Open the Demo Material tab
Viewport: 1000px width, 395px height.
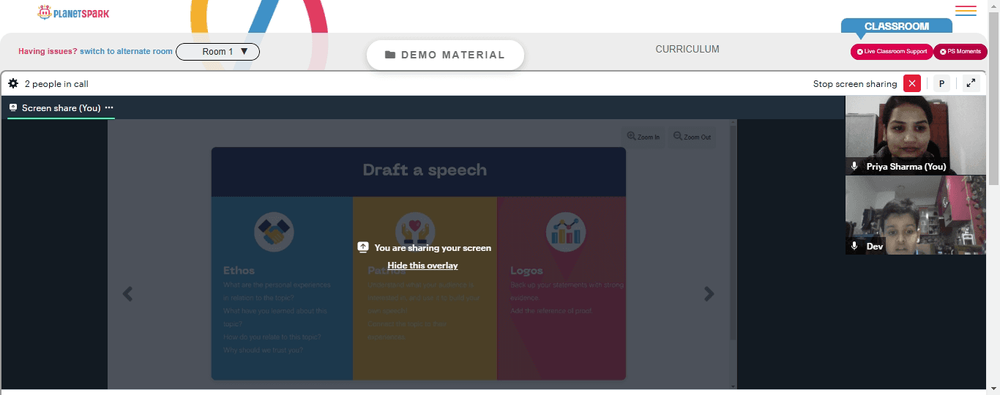pyautogui.click(x=445, y=55)
